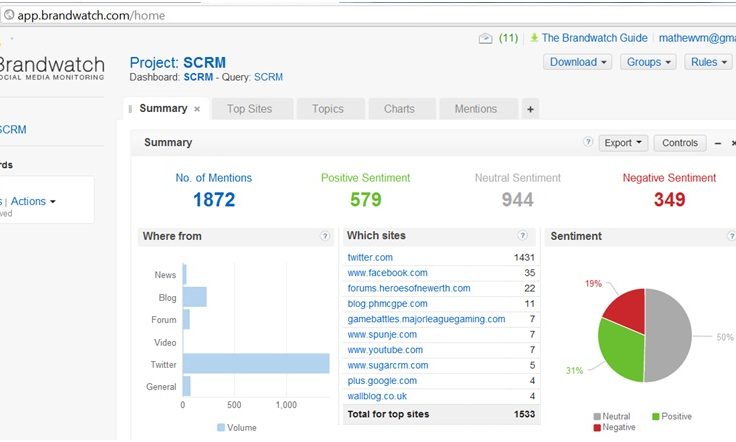Click the browser address bar URL
This screenshot has width=736, height=442.
[91, 15]
